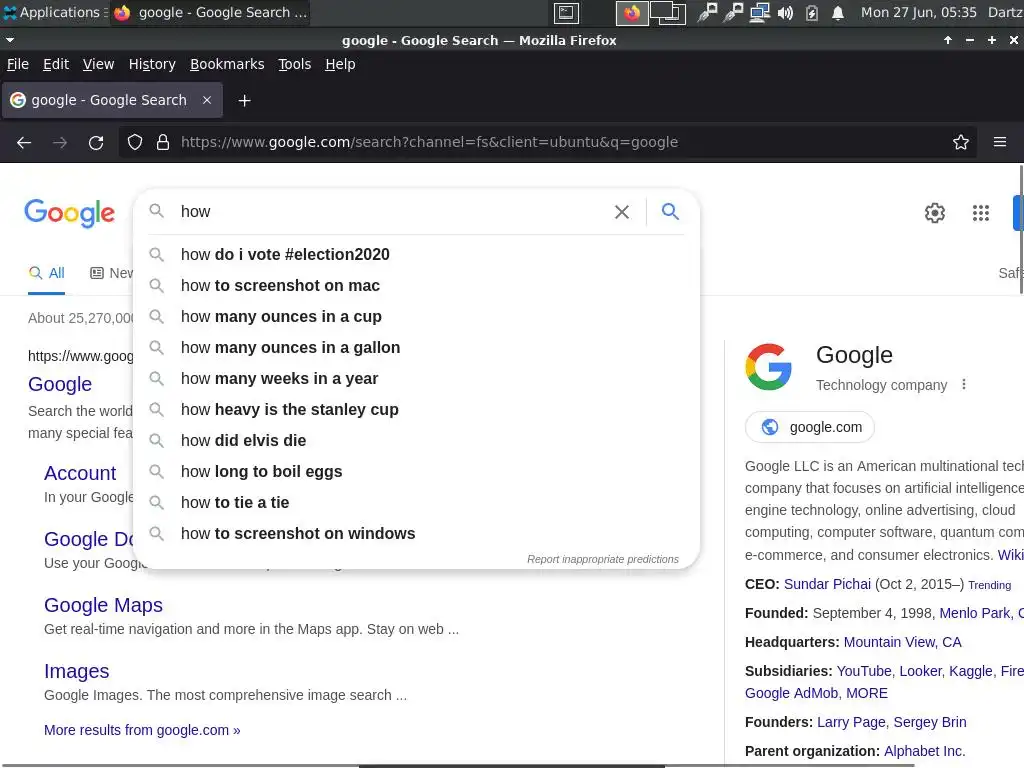The height and width of the screenshot is (768, 1024).
Task: Choose suggestion 'how do i vote #election2020'
Action: (x=416, y=254)
